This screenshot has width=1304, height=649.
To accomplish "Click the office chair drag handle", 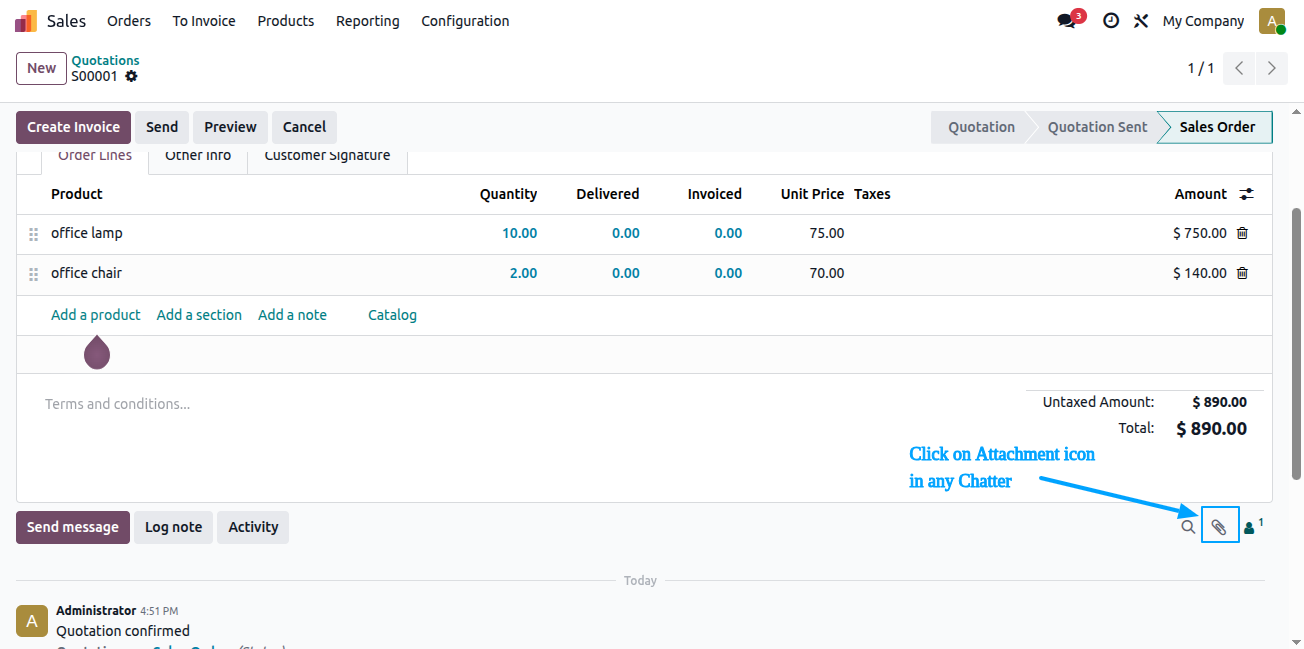I will (33, 274).
